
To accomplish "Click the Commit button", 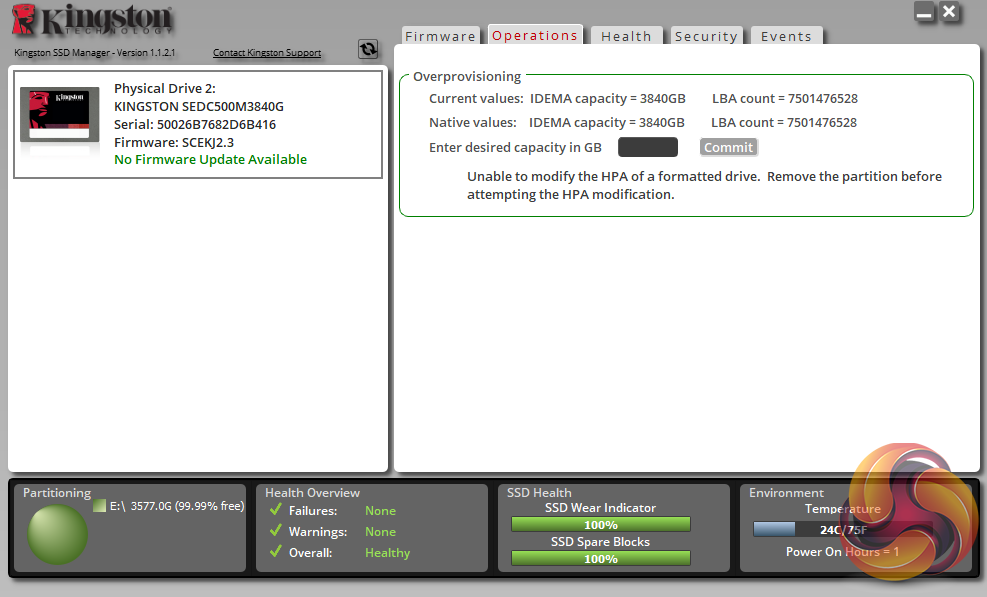I will (728, 147).
